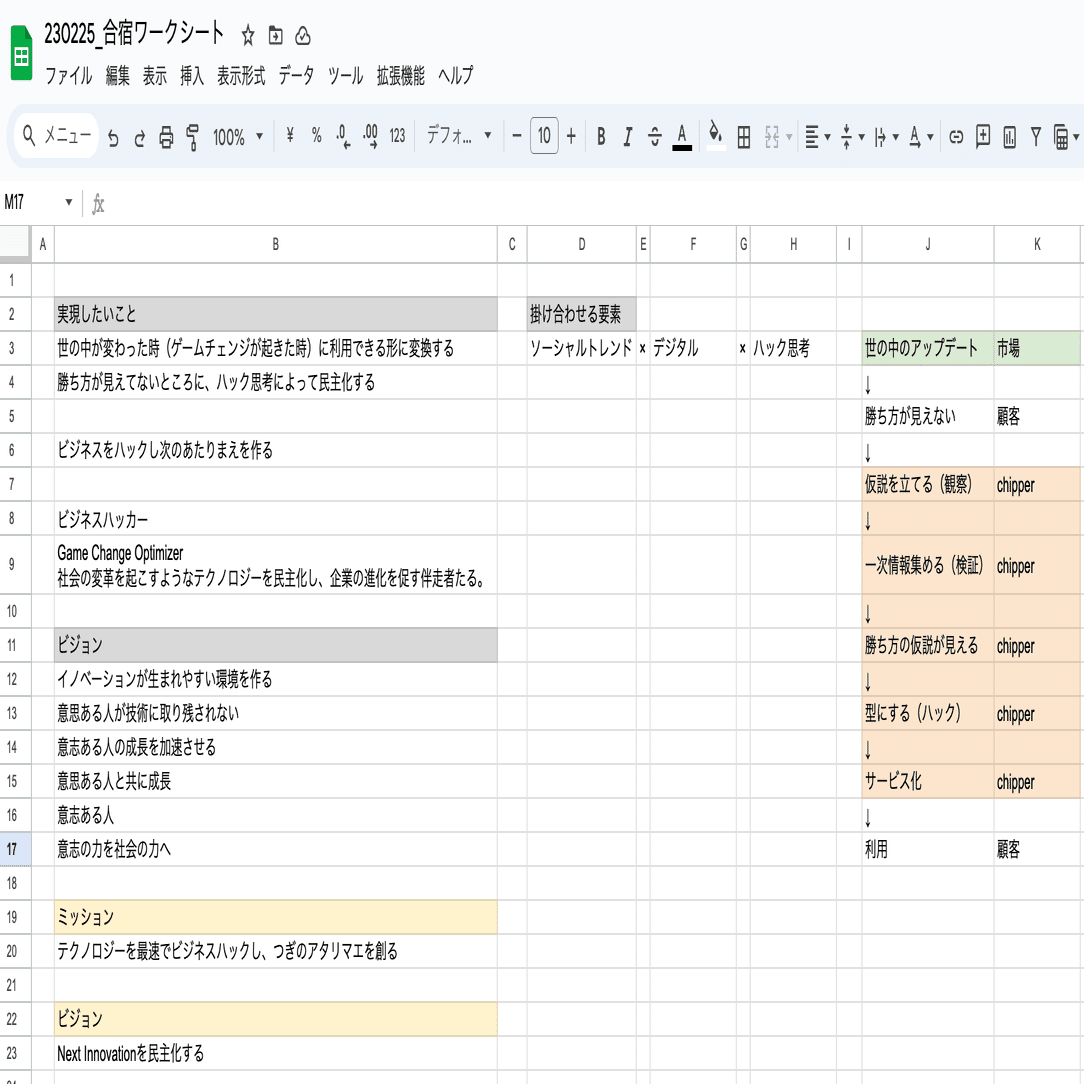Select the cell ソーシャルトレンド
1084x1084 pixels.
coord(581,348)
